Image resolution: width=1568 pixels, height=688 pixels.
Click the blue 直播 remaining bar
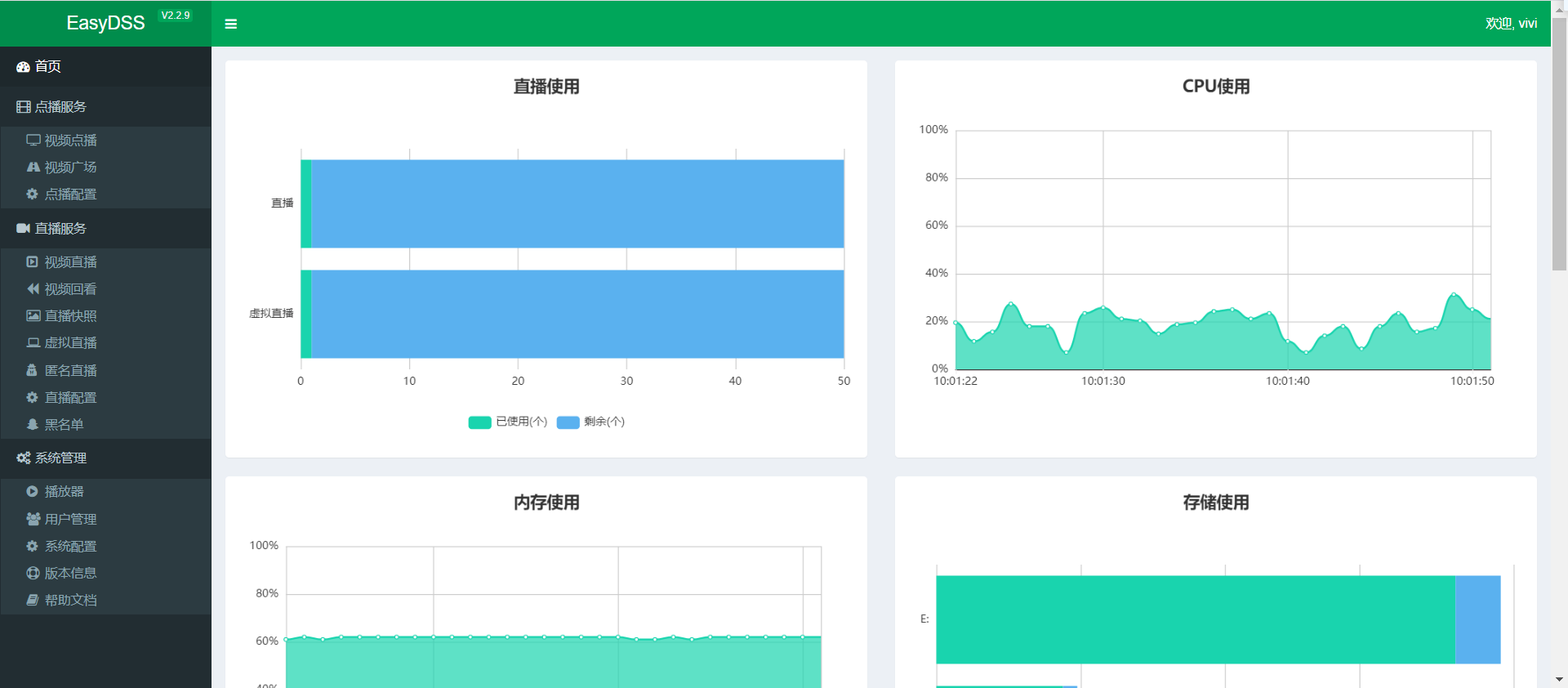[577, 203]
